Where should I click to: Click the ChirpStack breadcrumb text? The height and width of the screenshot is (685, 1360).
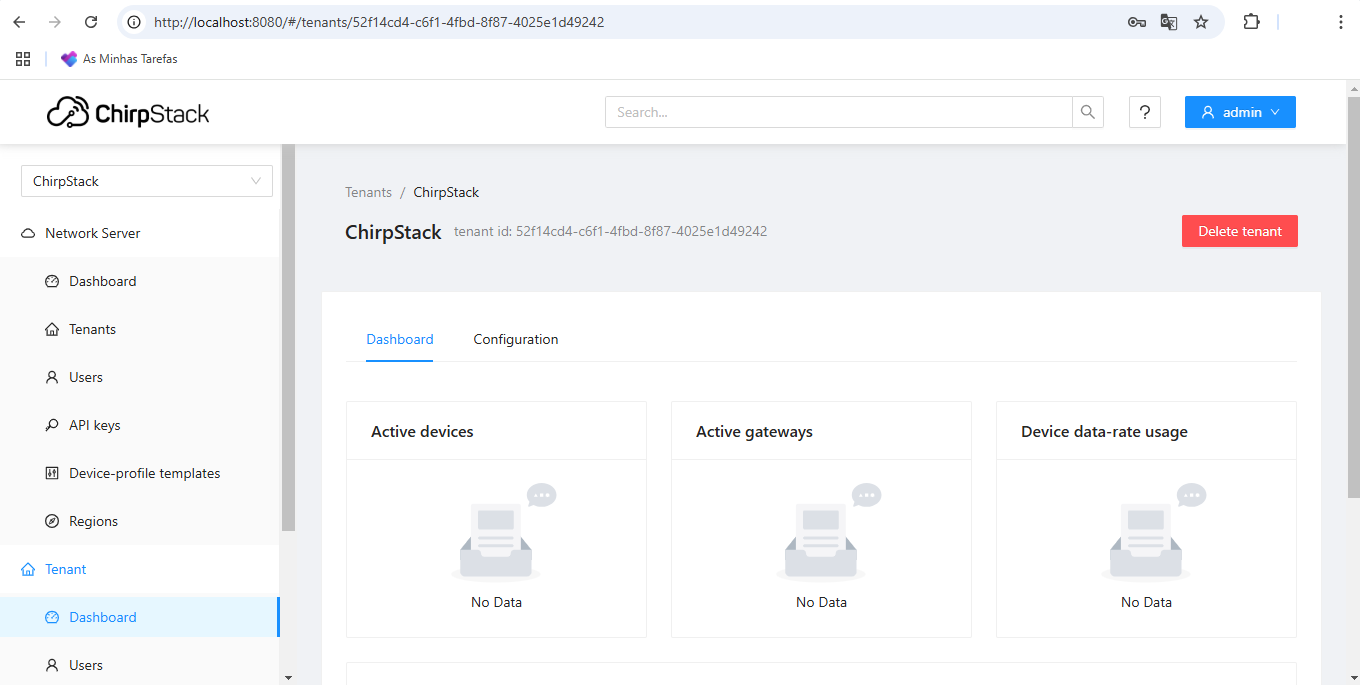click(446, 192)
